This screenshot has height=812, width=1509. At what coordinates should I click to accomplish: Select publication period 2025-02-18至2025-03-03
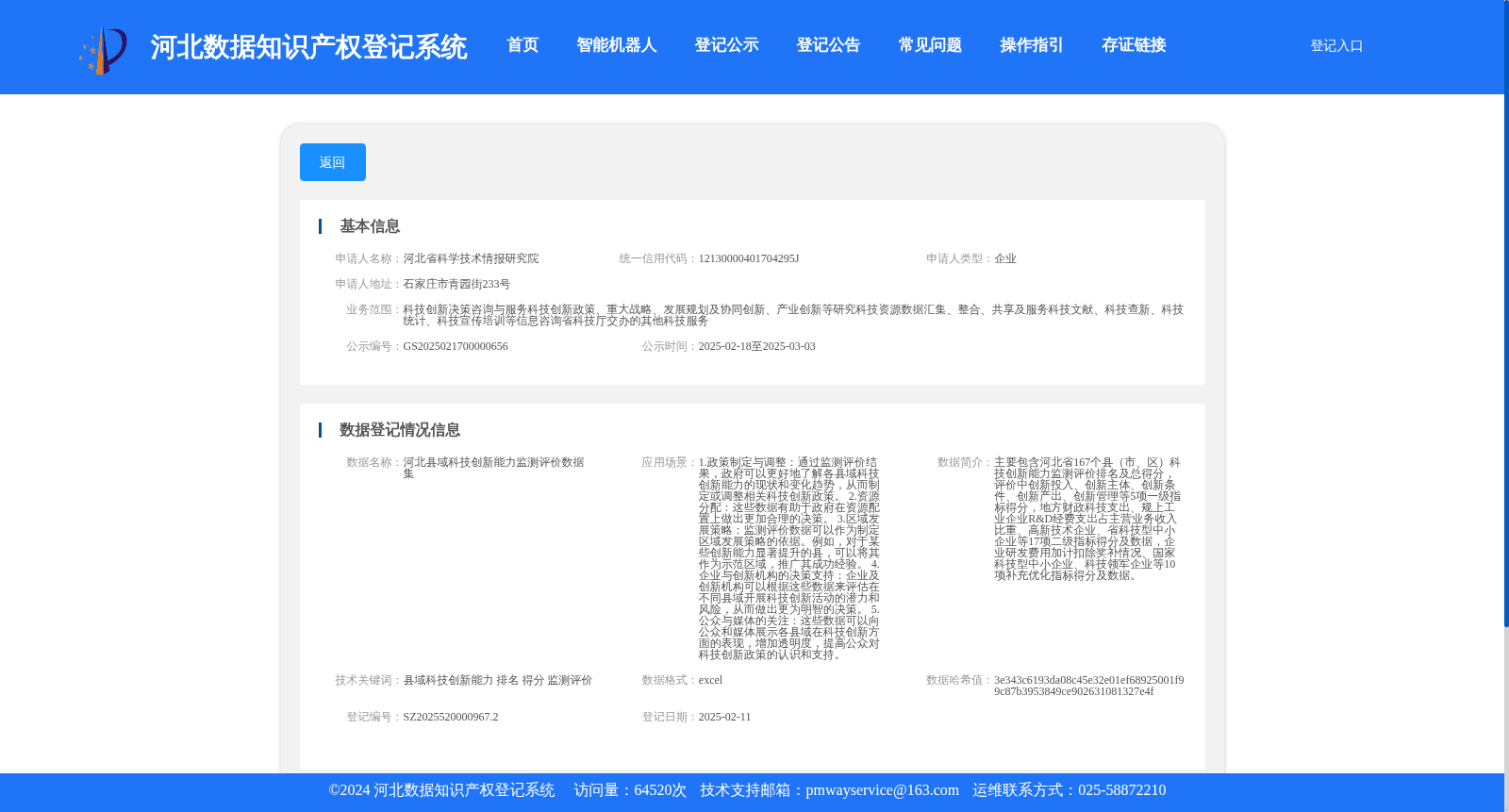757,346
